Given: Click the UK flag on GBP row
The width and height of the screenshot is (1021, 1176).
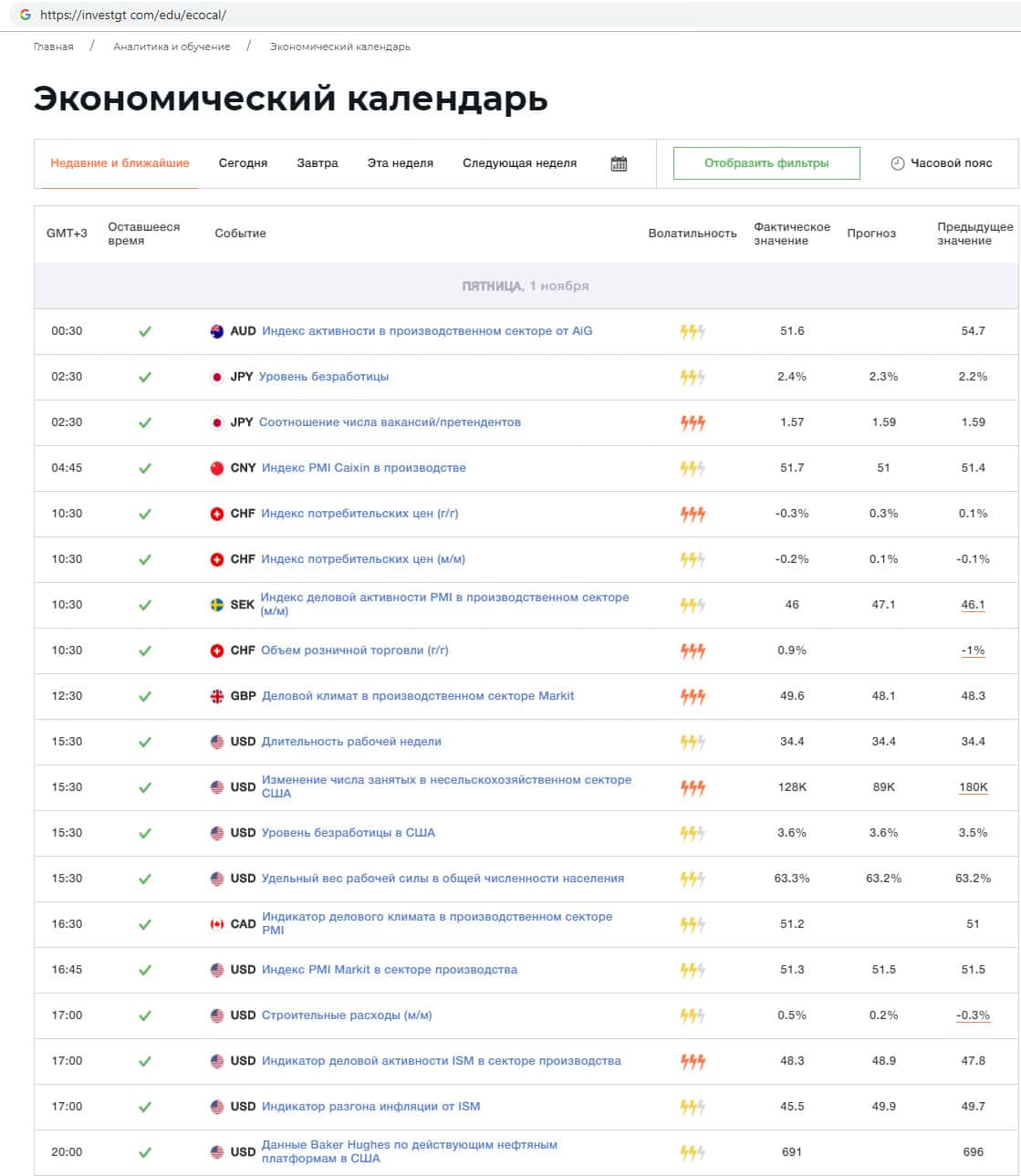Looking at the screenshot, I should pos(217,696).
